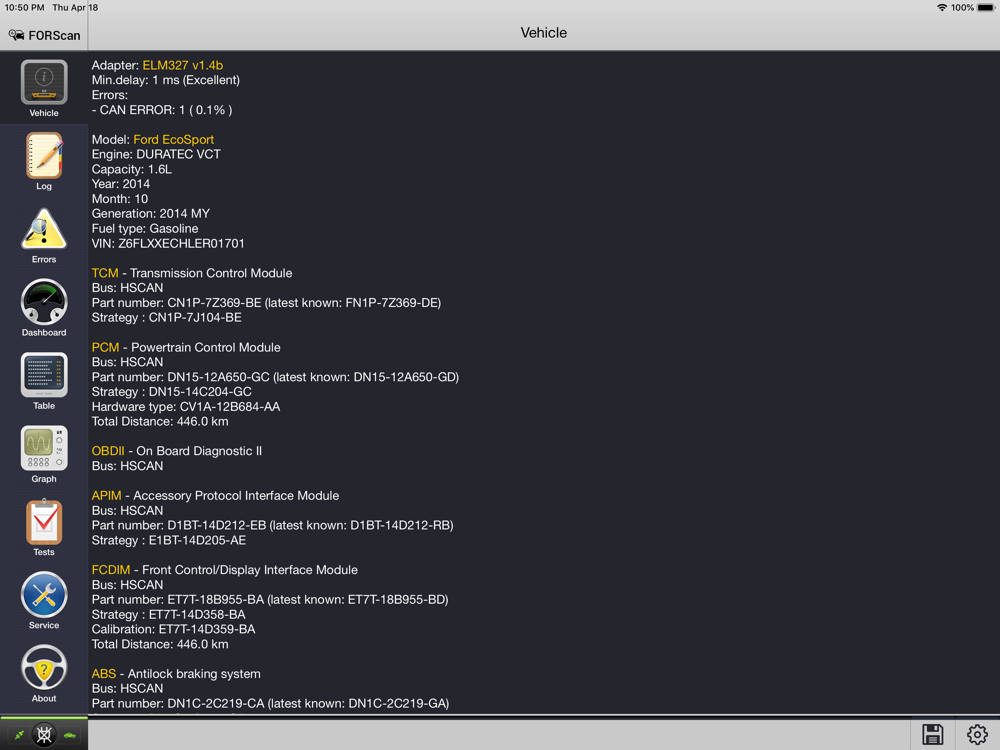The height and width of the screenshot is (750, 1000).
Task: Select the PCM module heading
Action: coord(105,347)
